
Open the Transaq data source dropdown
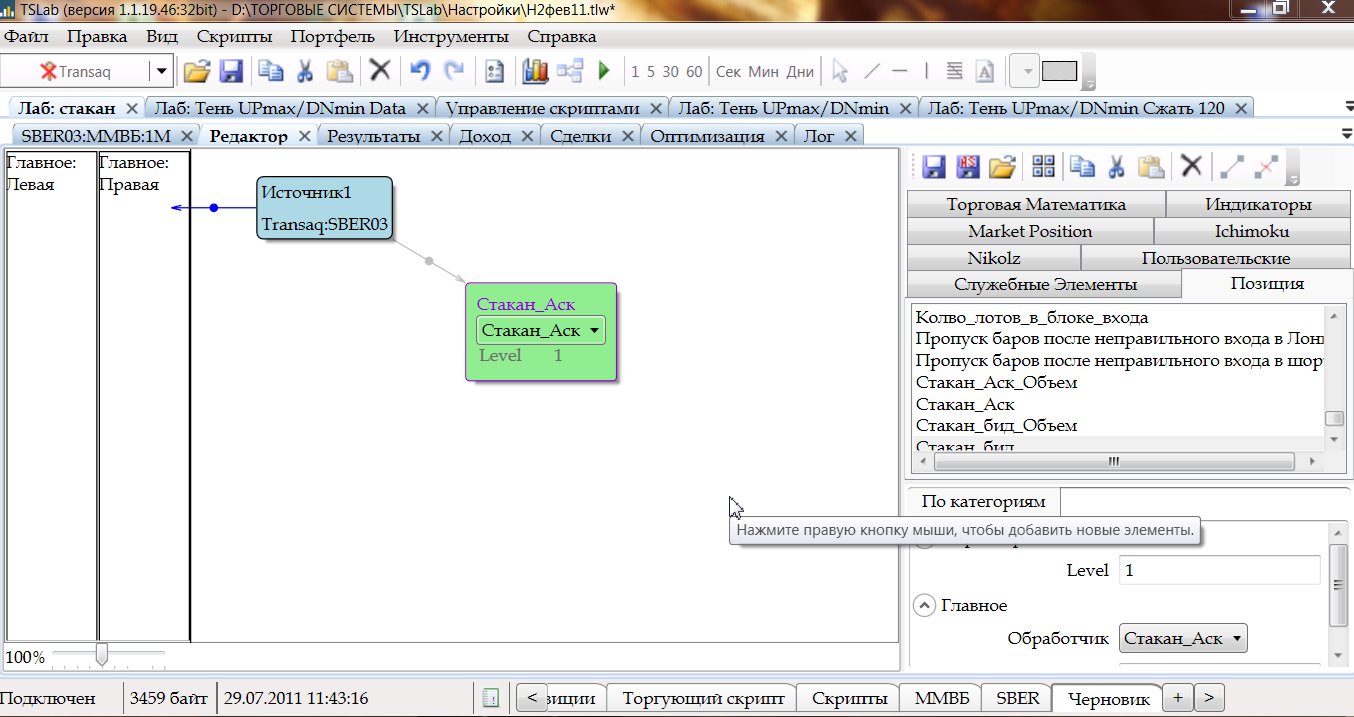point(161,71)
